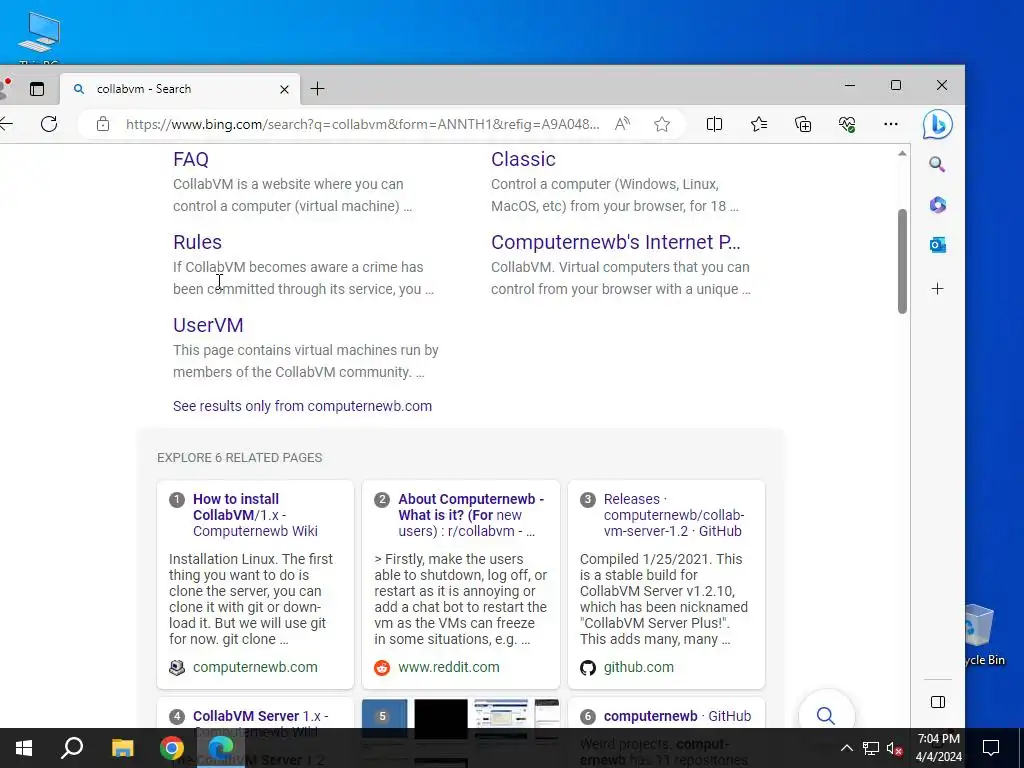Open the computernewb · GitHub card

tap(677, 716)
